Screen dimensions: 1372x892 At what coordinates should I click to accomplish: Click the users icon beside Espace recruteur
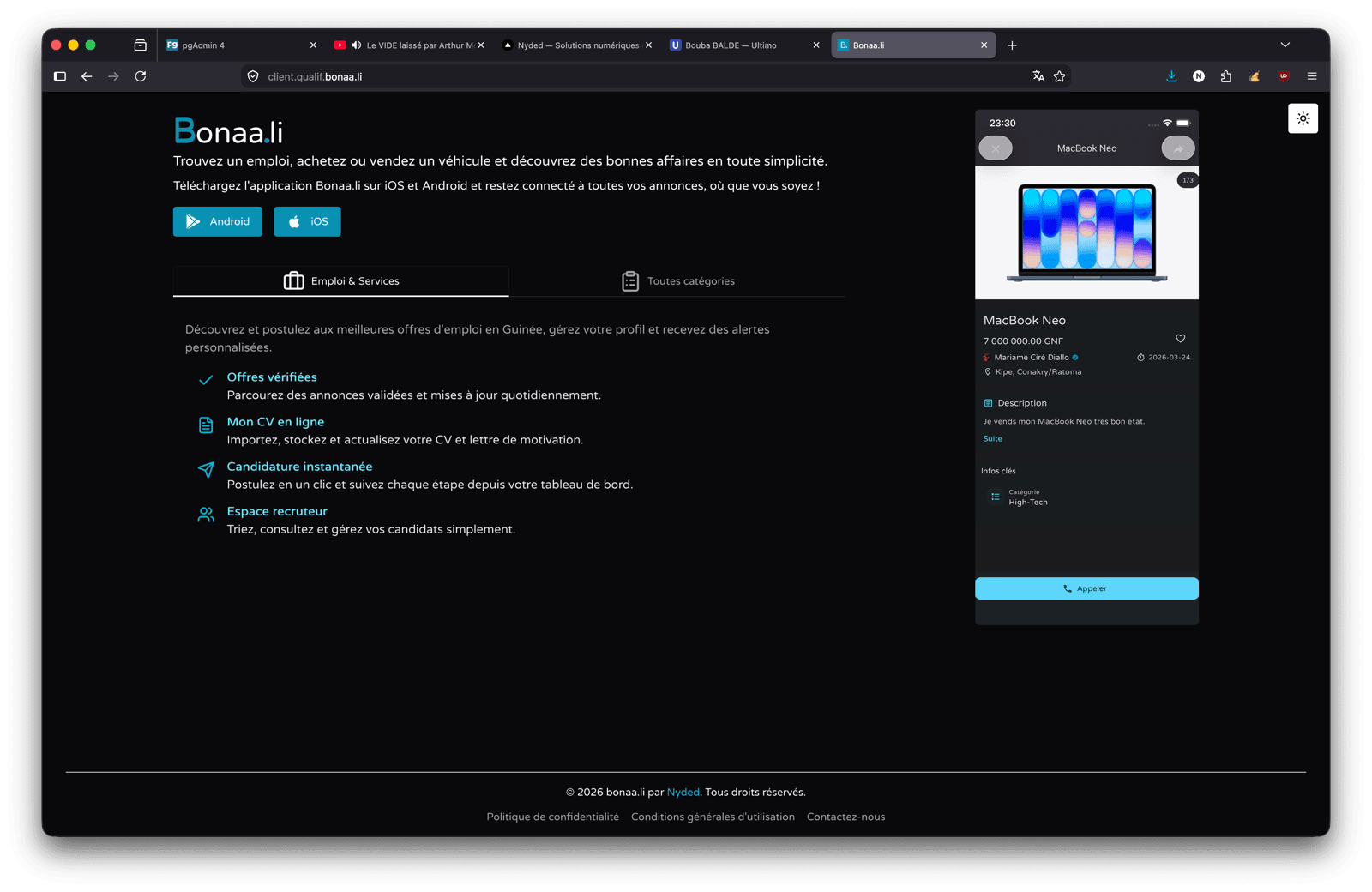point(206,514)
